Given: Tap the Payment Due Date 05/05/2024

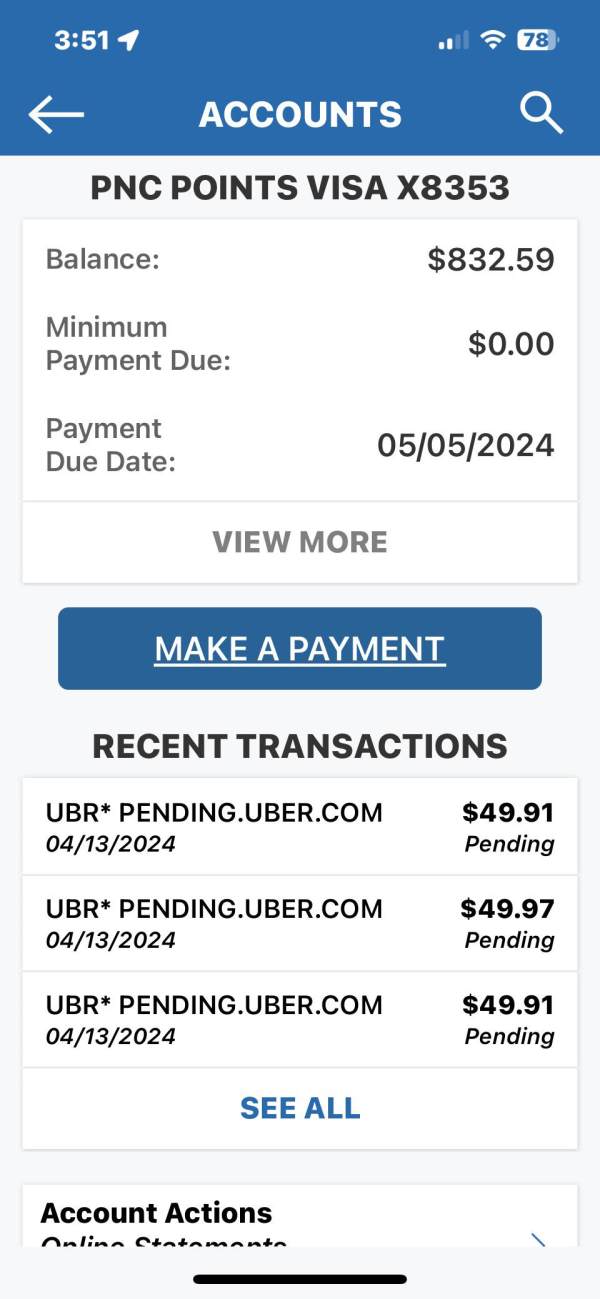Looking at the screenshot, I should click(x=466, y=445).
